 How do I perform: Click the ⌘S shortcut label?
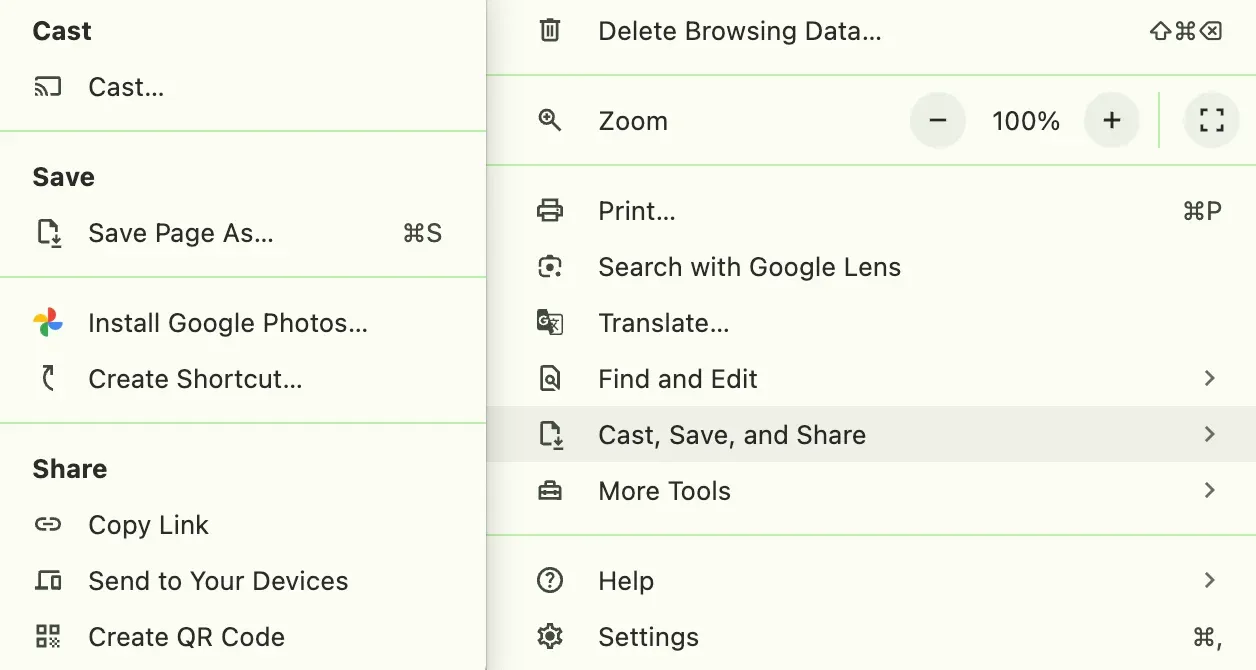[422, 233]
